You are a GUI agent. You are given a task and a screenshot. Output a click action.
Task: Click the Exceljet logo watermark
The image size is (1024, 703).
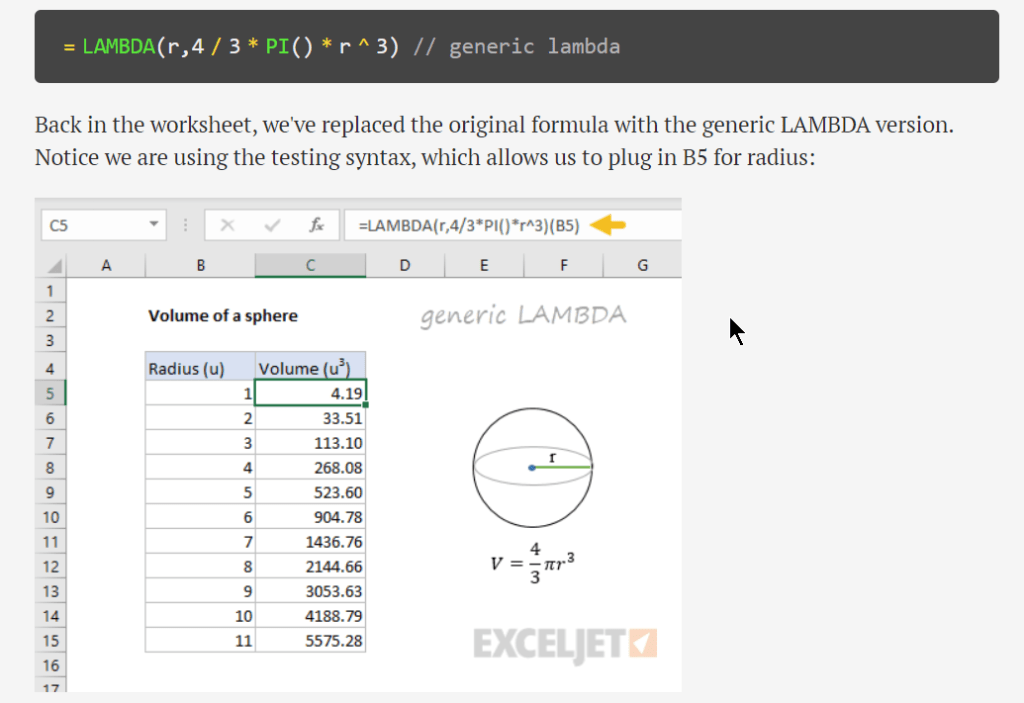[564, 643]
